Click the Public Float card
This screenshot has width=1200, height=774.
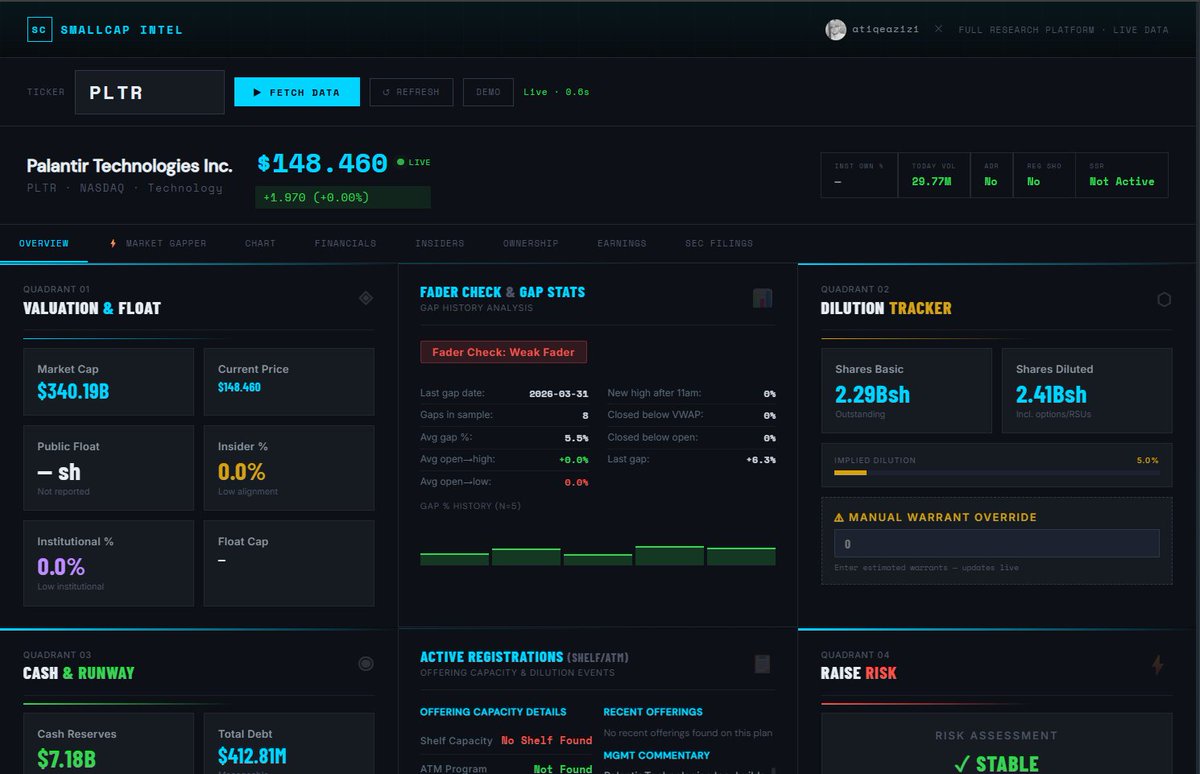click(x=109, y=468)
